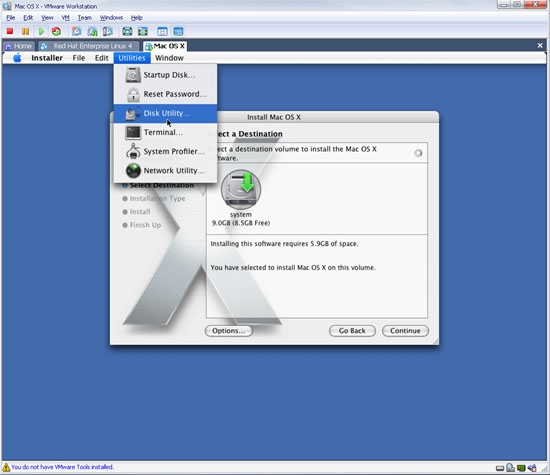Click the VMware Tools warning triangle icon

(6, 467)
